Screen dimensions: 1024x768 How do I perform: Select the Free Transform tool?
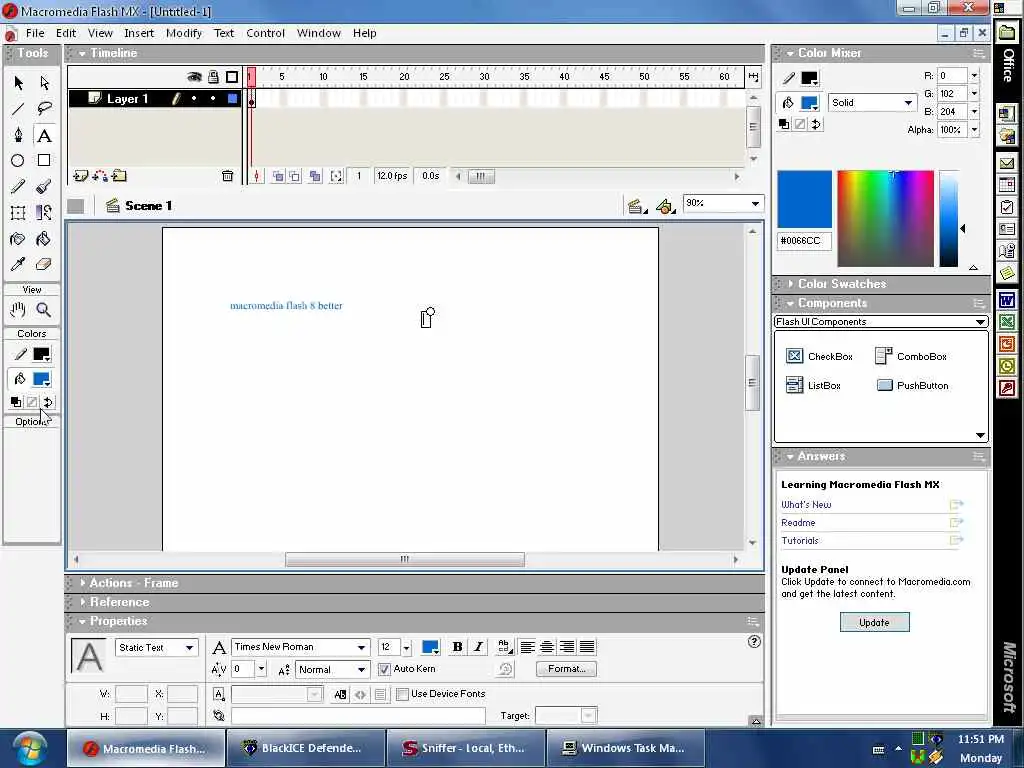click(x=18, y=213)
